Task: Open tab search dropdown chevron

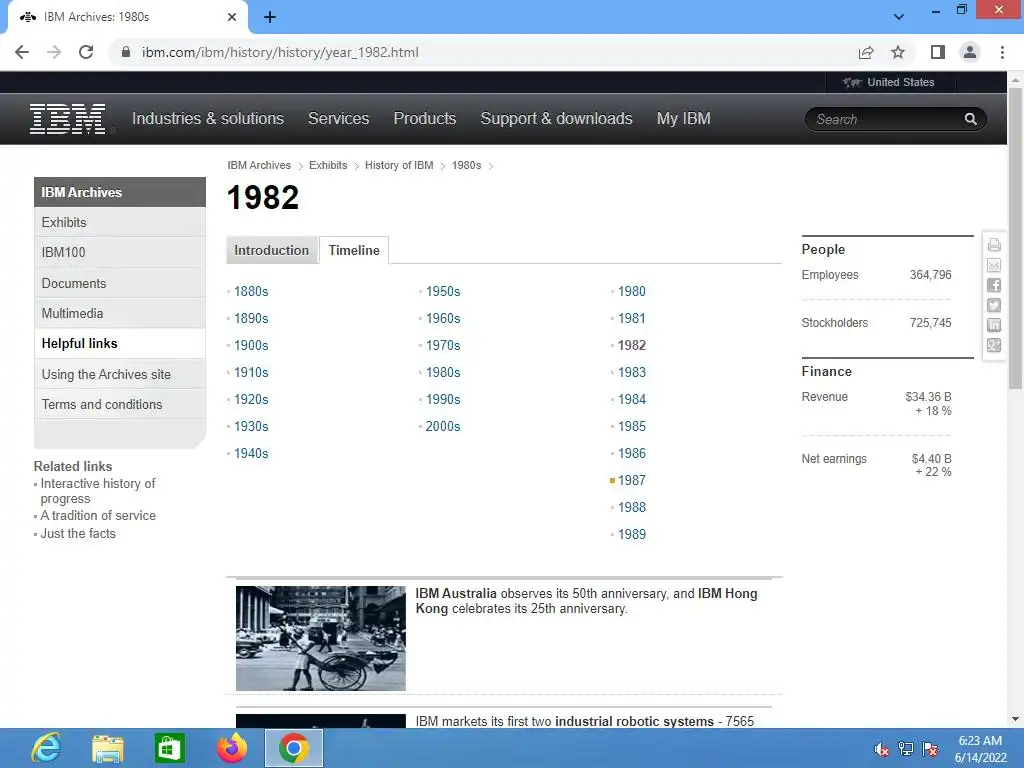Action: point(899,17)
